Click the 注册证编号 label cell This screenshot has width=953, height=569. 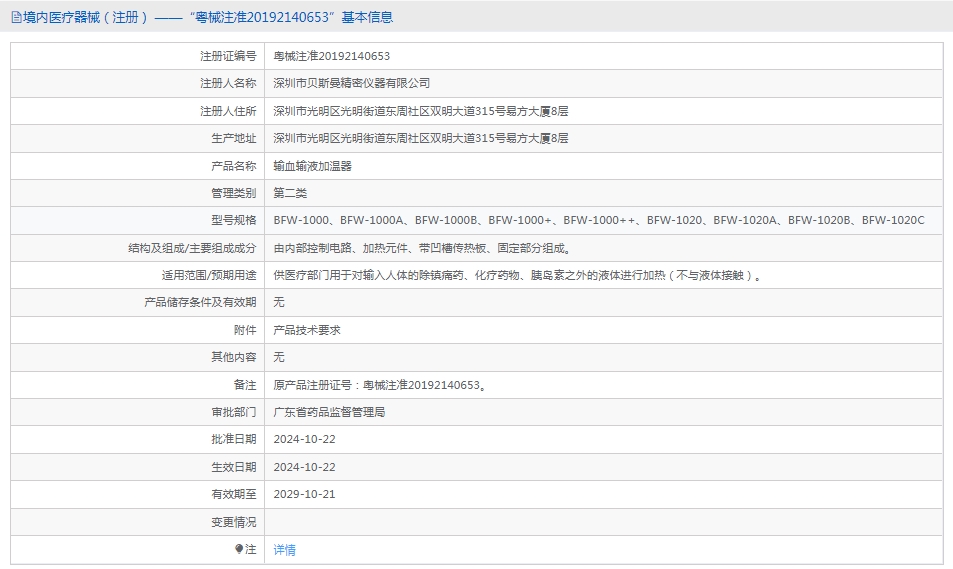(138, 56)
